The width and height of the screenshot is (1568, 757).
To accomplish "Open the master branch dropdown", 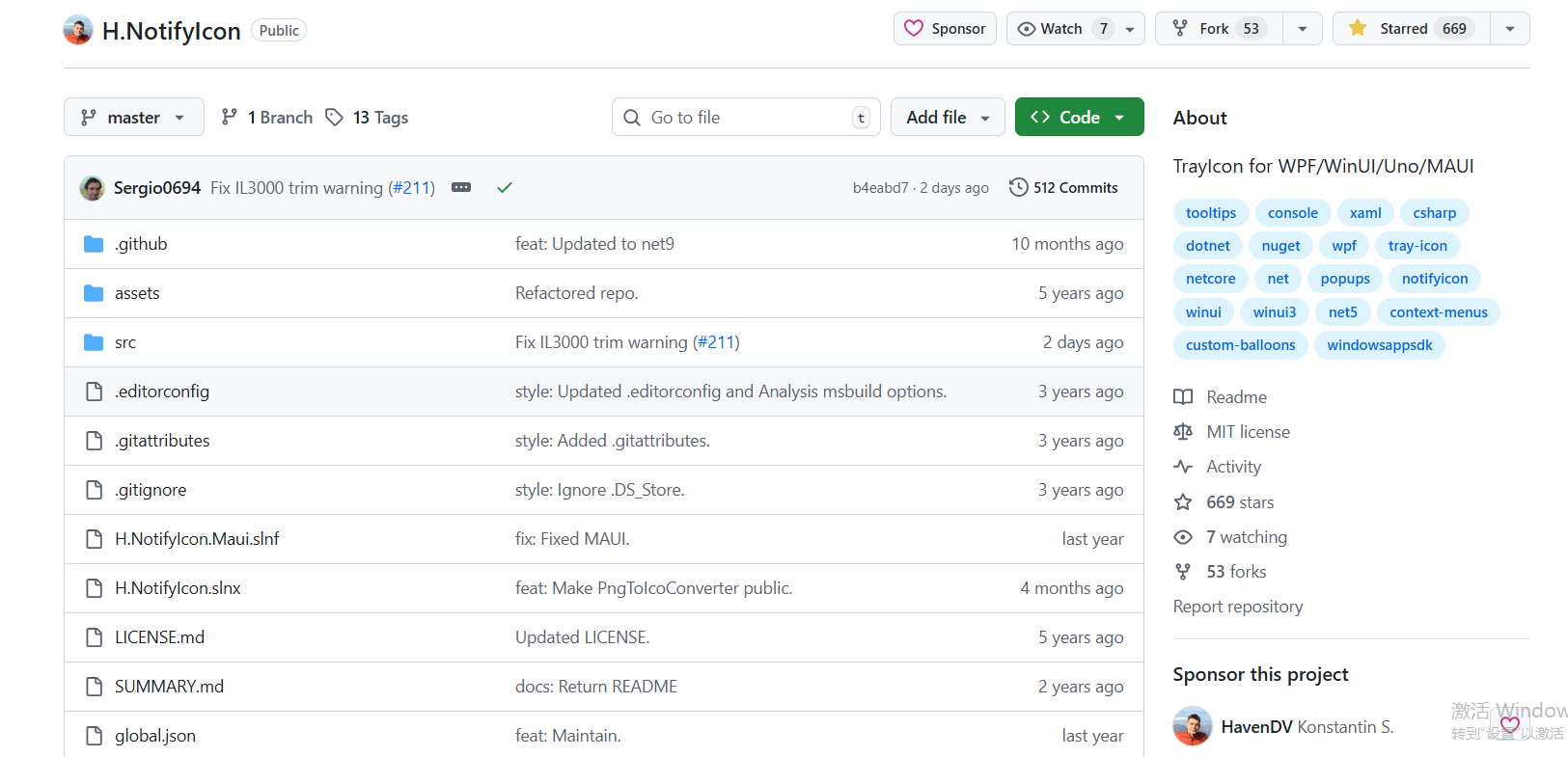I will [x=134, y=118].
